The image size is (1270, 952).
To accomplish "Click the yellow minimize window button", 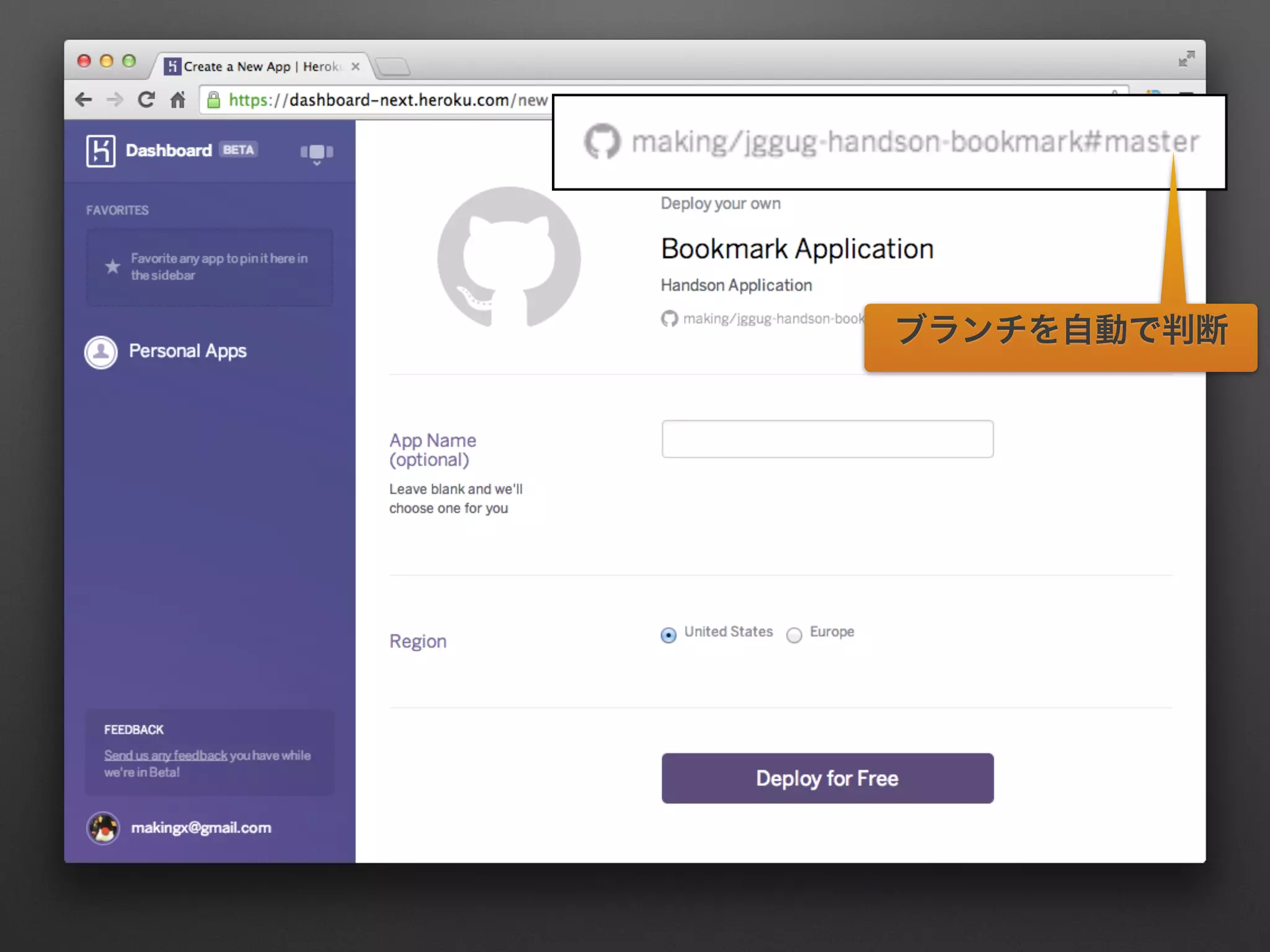I will (x=107, y=61).
